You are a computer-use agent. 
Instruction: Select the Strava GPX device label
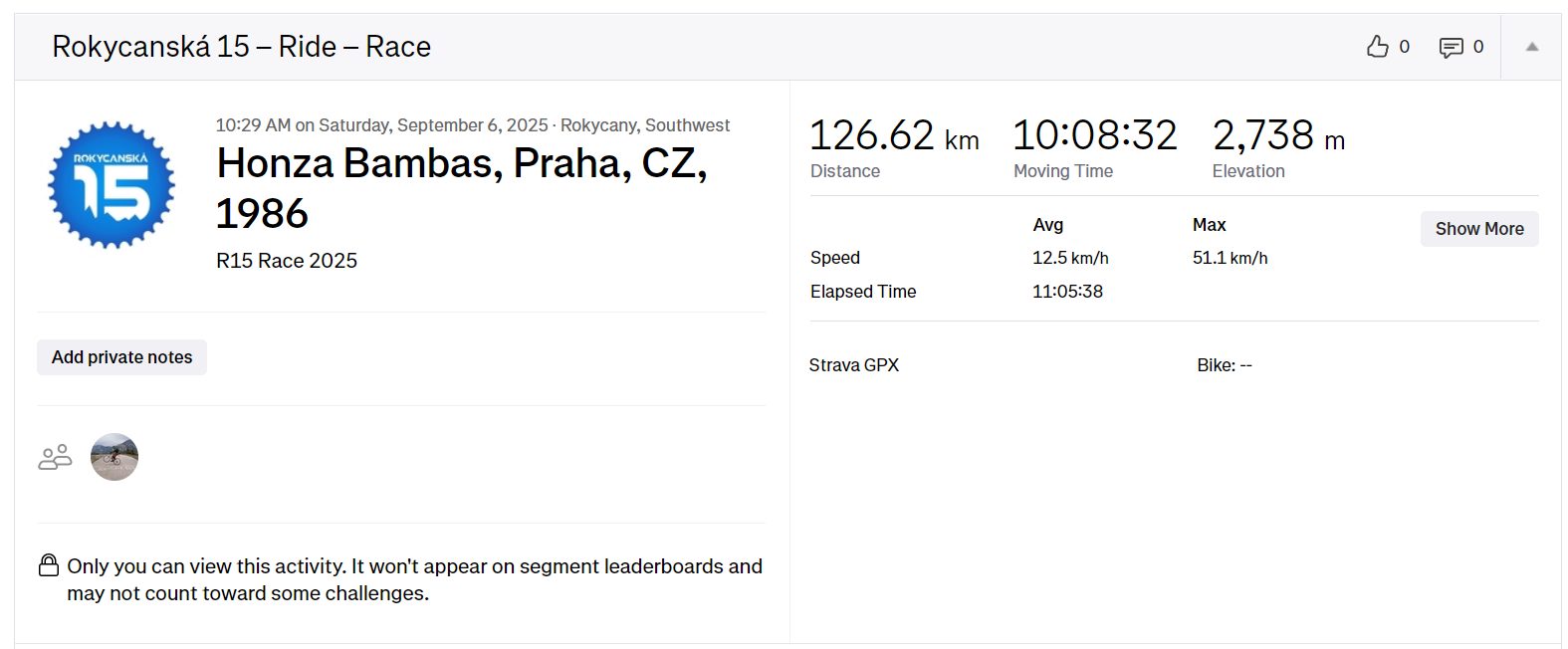point(853,365)
